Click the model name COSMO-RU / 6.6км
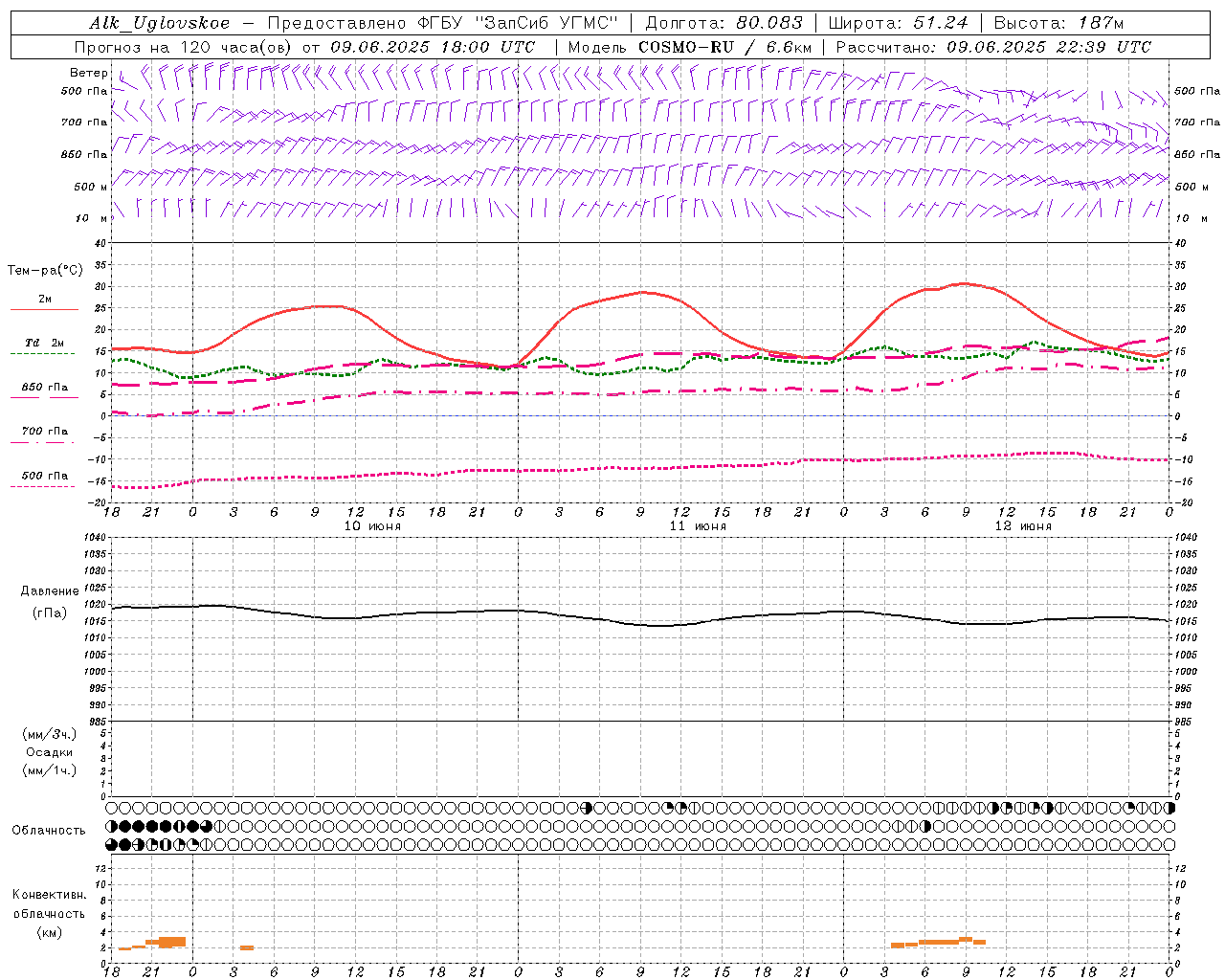The width and height of the screenshot is (1225, 980). 724,47
